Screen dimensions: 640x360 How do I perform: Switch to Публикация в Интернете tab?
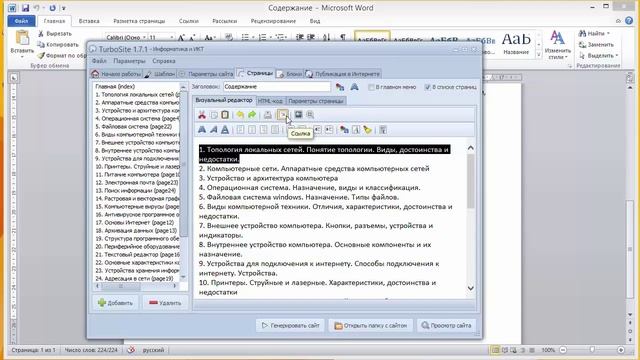tap(343, 74)
